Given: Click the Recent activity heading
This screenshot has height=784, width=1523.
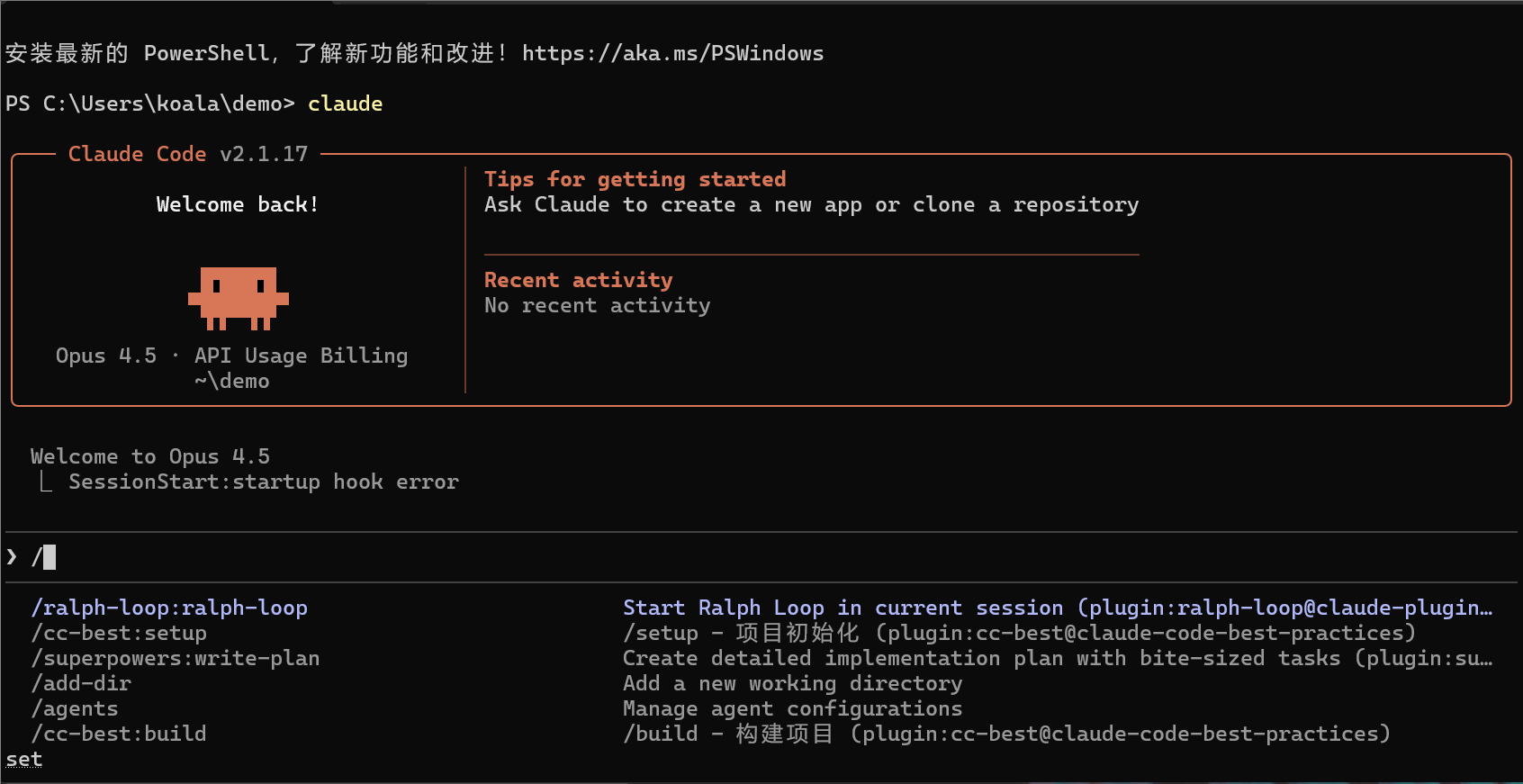Looking at the screenshot, I should click(x=579, y=280).
